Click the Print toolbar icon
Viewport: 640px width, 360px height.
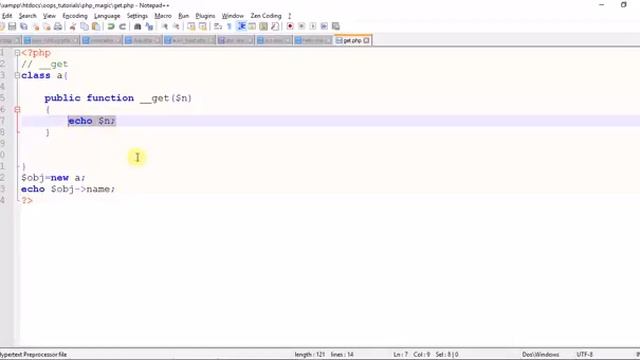click(58, 27)
